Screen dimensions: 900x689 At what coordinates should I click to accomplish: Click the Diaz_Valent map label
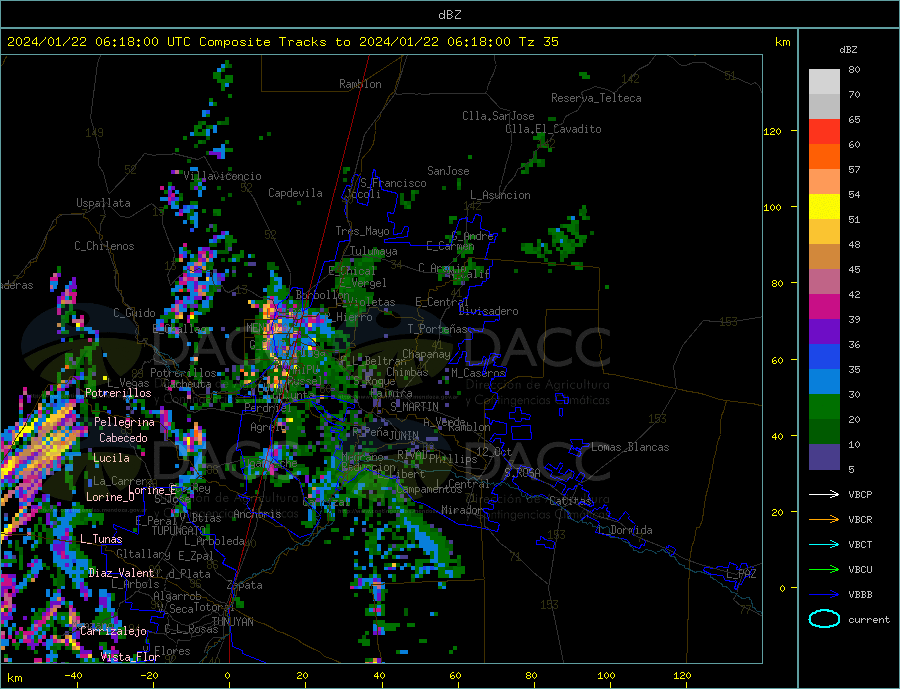pyautogui.click(x=122, y=573)
